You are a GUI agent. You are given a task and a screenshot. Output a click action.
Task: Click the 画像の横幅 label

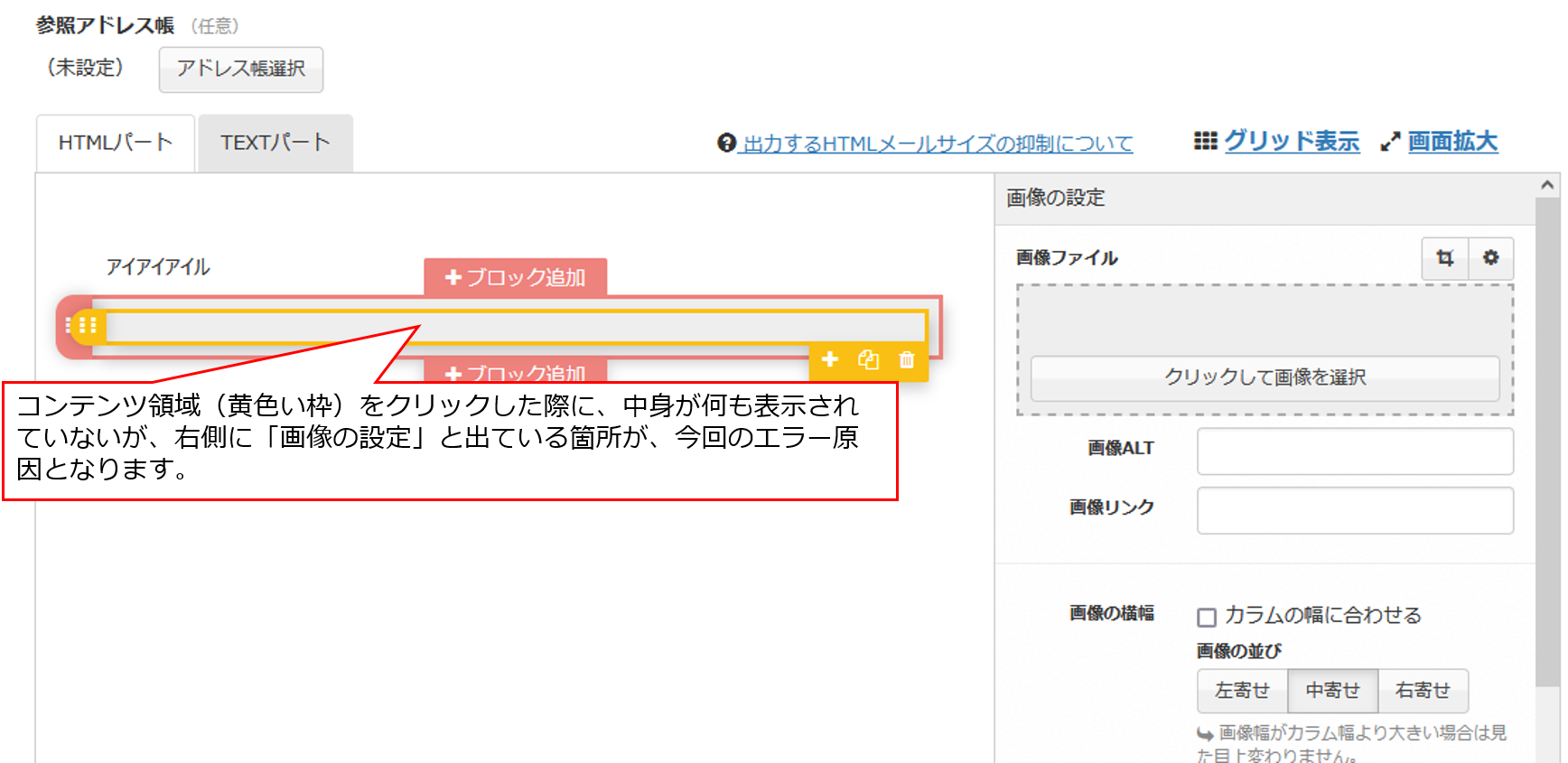coord(1112,613)
